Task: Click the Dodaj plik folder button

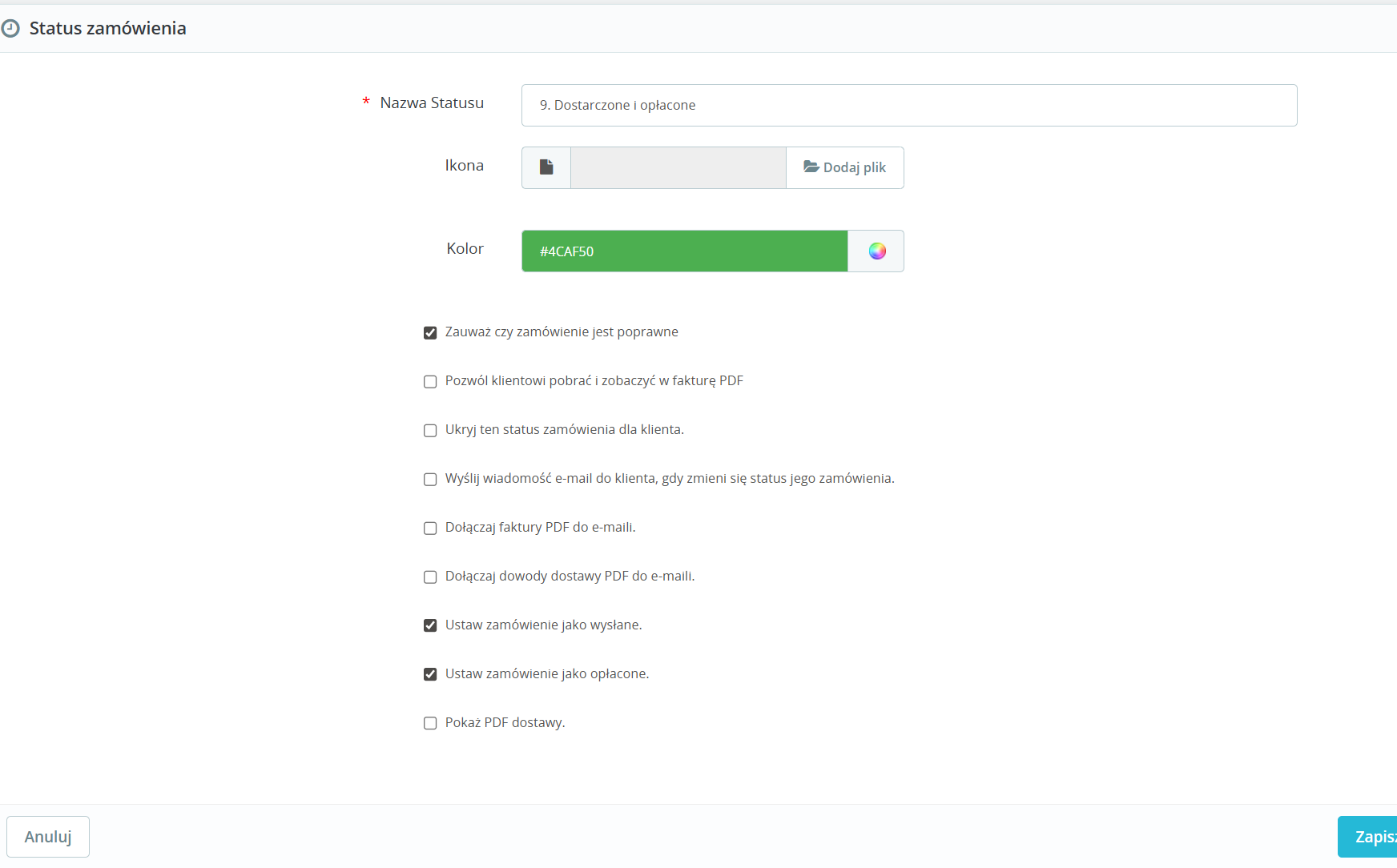Action: 845,167
